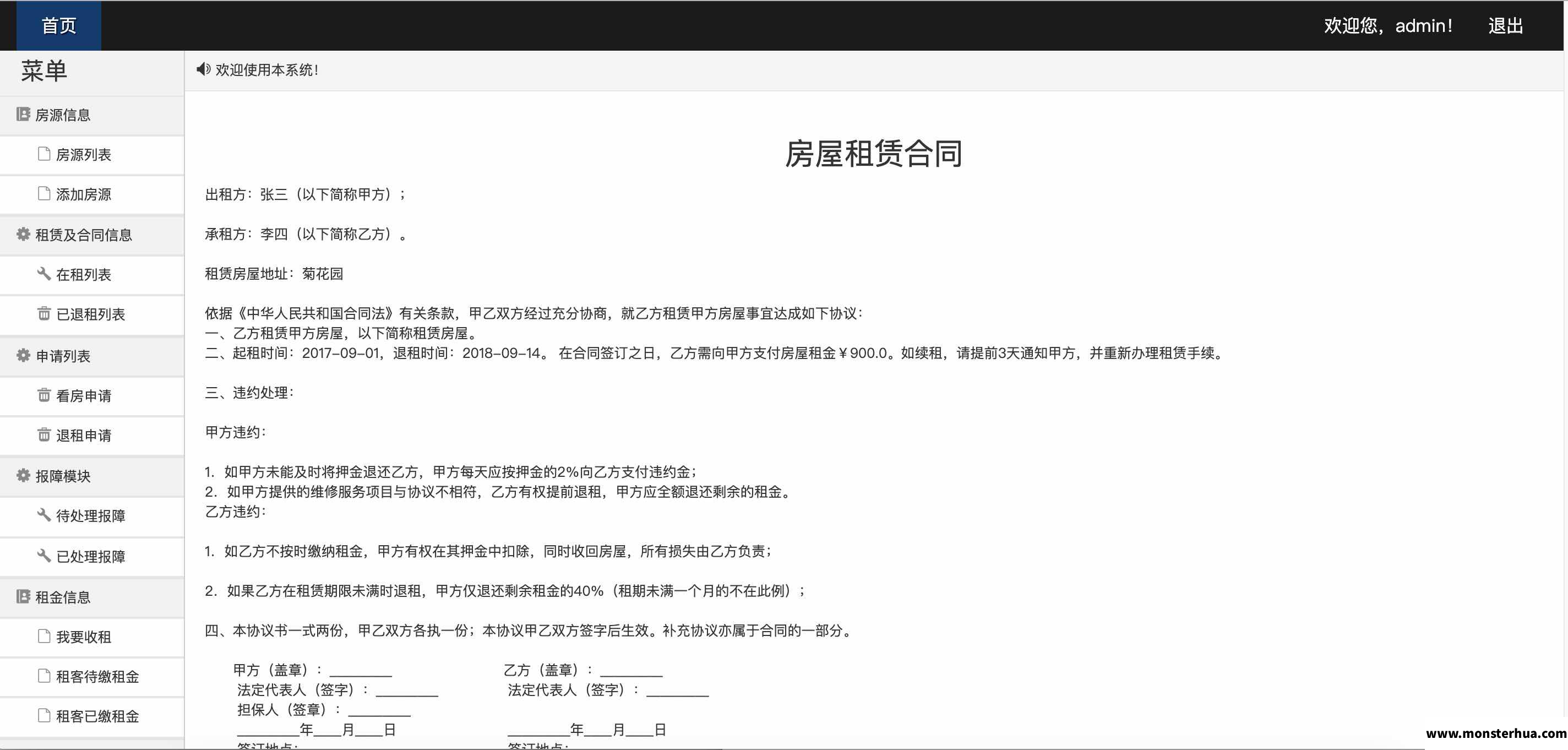Image resolution: width=1568 pixels, height=750 pixels.
Task: Open 看房申请 menu item
Action: click(x=92, y=396)
